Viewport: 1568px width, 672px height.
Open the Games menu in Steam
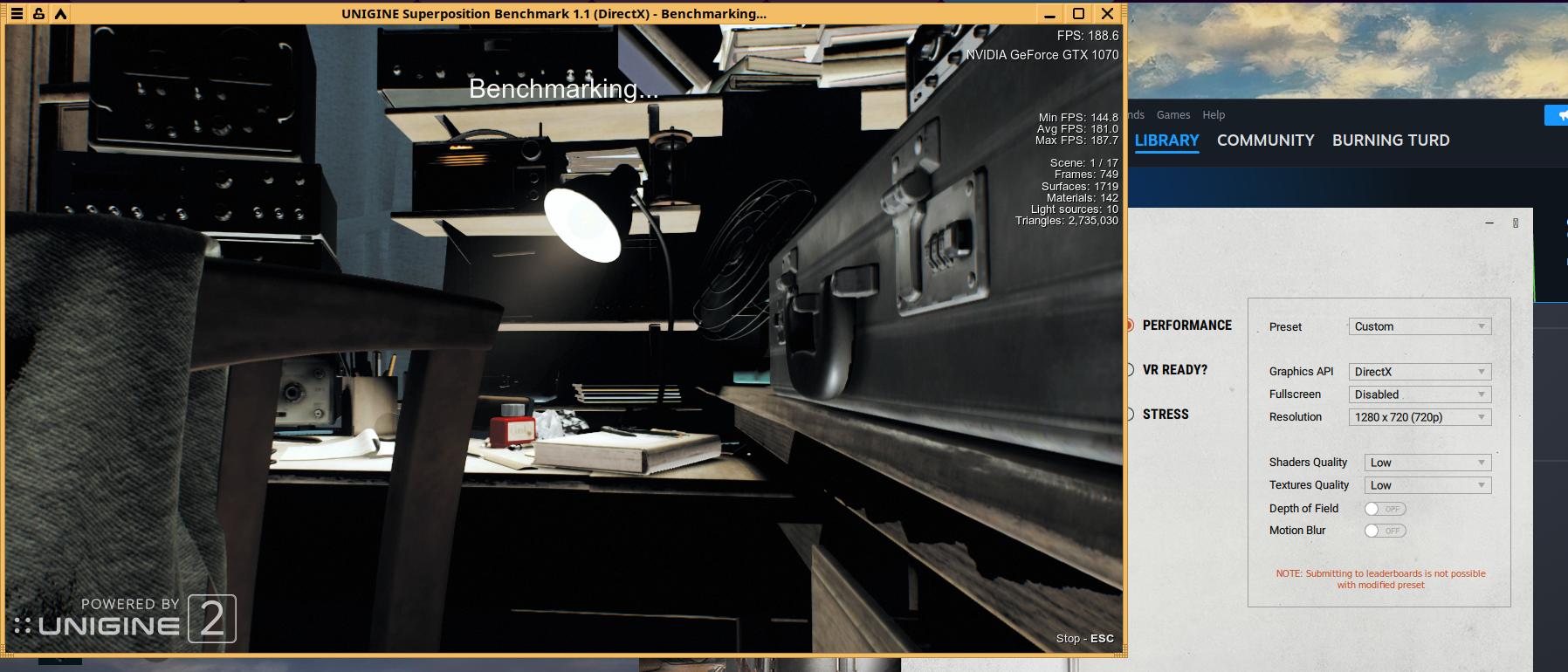click(x=1173, y=115)
